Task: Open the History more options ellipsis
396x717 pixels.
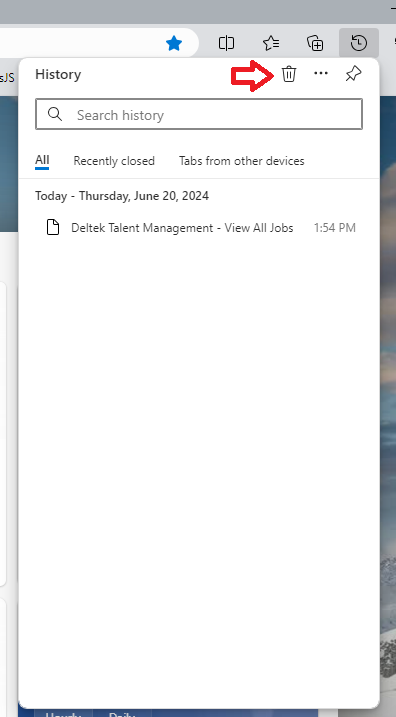Action: [321, 73]
